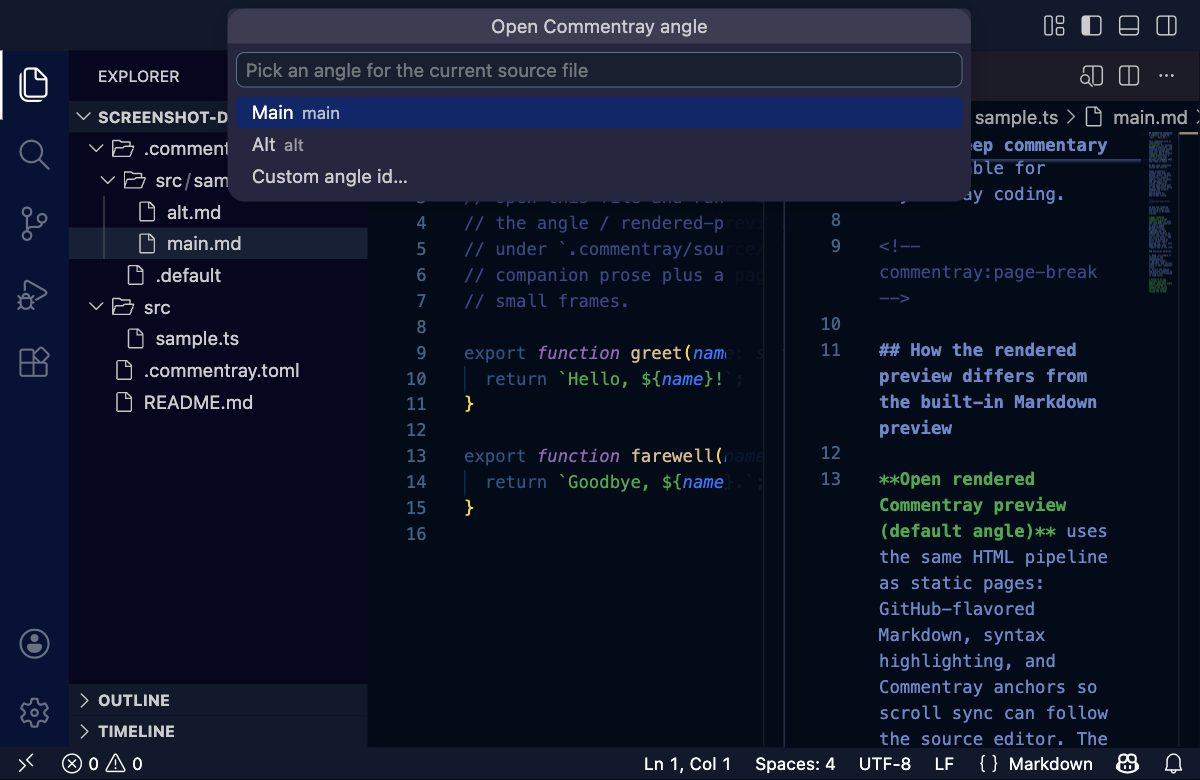Click the EXPLORER panel title
The height and width of the screenshot is (780, 1200).
139,77
